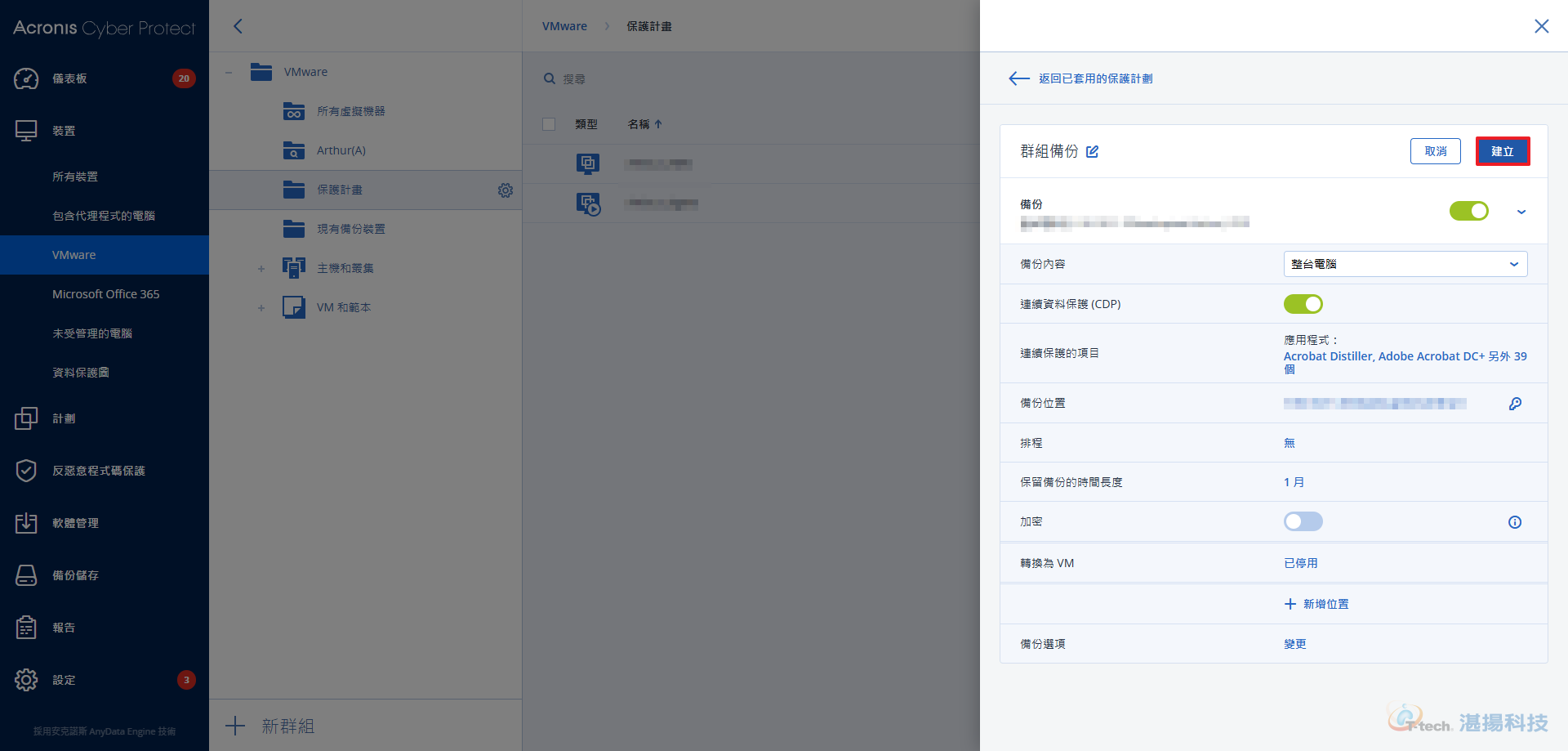Click the info icon beside 加密
The width and height of the screenshot is (1568, 751).
pos(1515,522)
